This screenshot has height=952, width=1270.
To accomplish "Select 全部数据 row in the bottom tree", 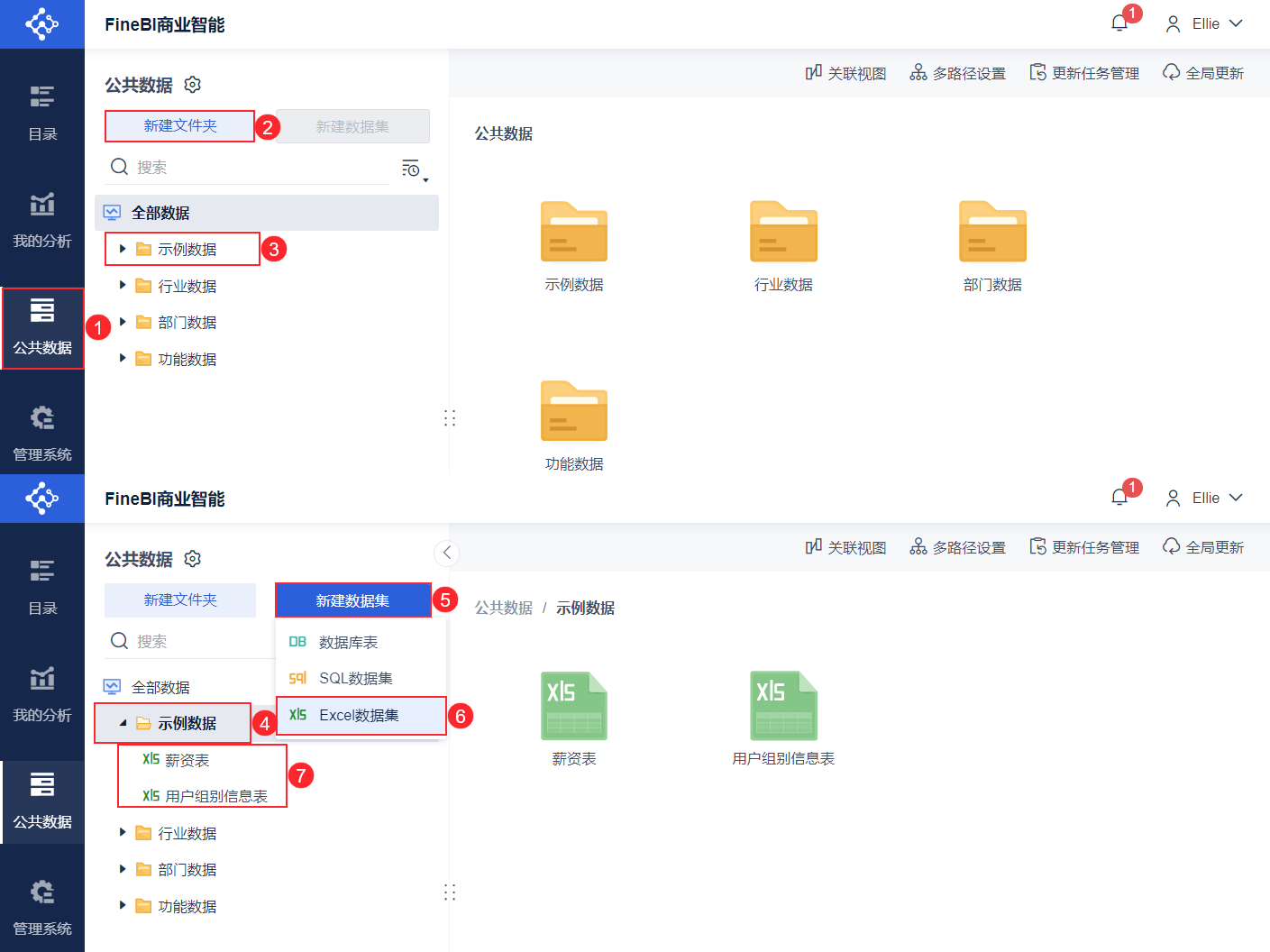I will tap(185, 687).
